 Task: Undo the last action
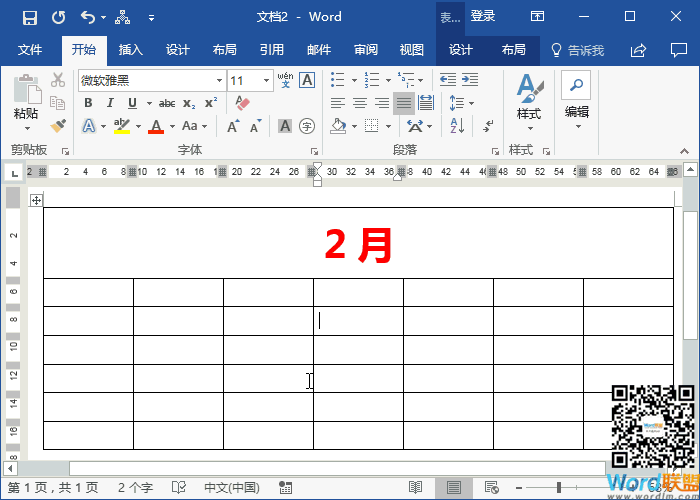pos(88,17)
